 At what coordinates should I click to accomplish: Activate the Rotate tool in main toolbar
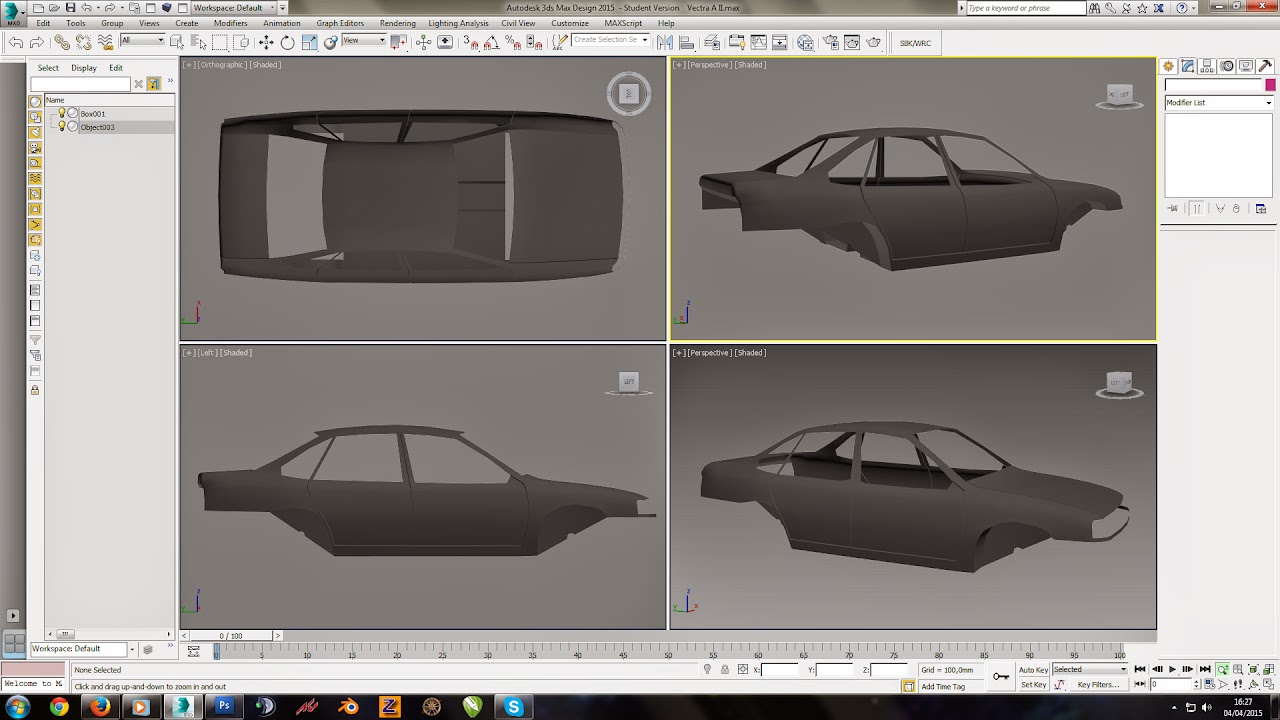(288, 42)
